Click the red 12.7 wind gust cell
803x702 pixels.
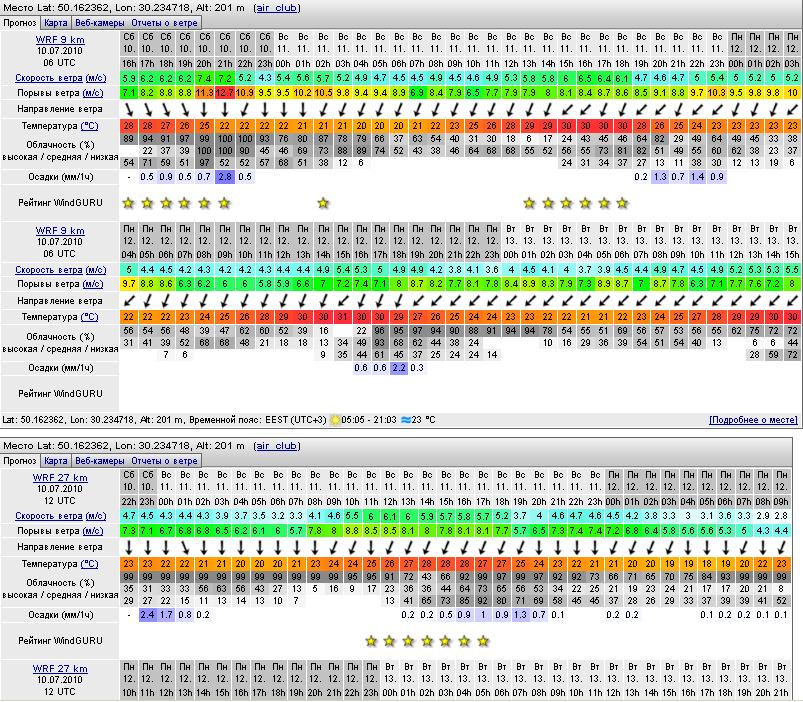(x=225, y=93)
